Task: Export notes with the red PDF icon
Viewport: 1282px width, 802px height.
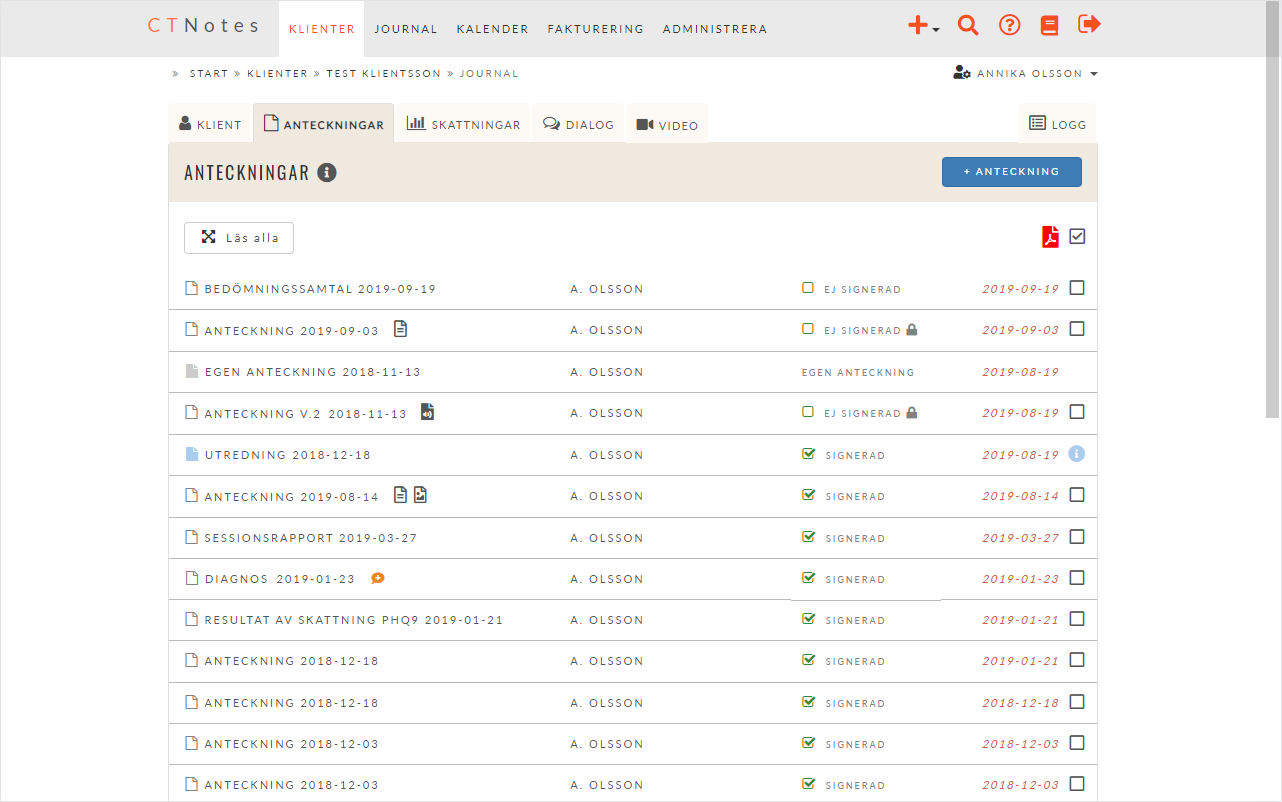Action: tap(1050, 237)
